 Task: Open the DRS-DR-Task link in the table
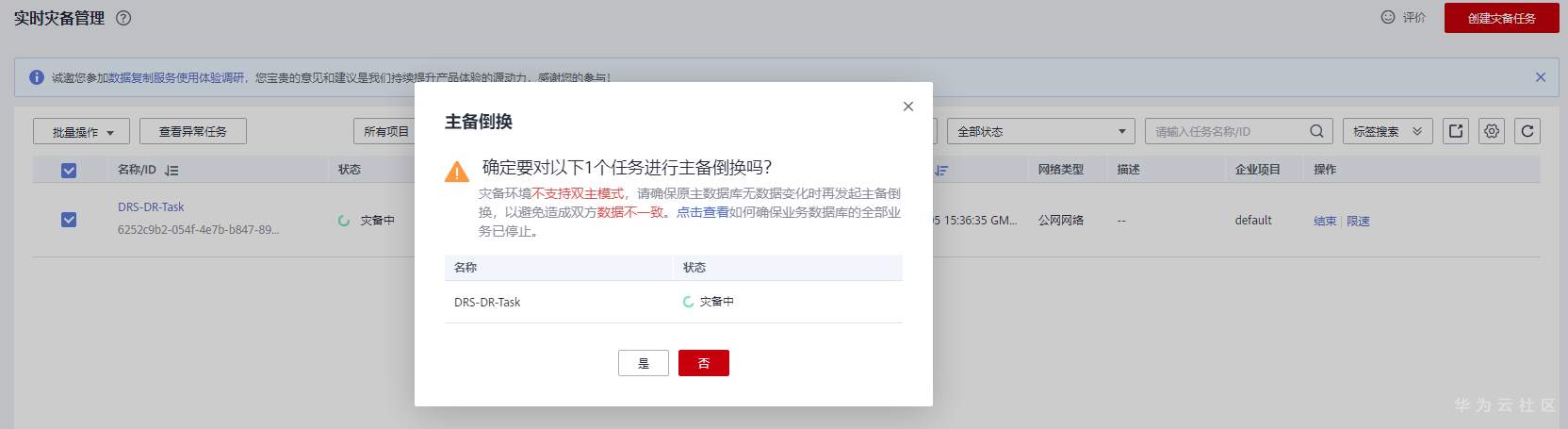click(151, 207)
